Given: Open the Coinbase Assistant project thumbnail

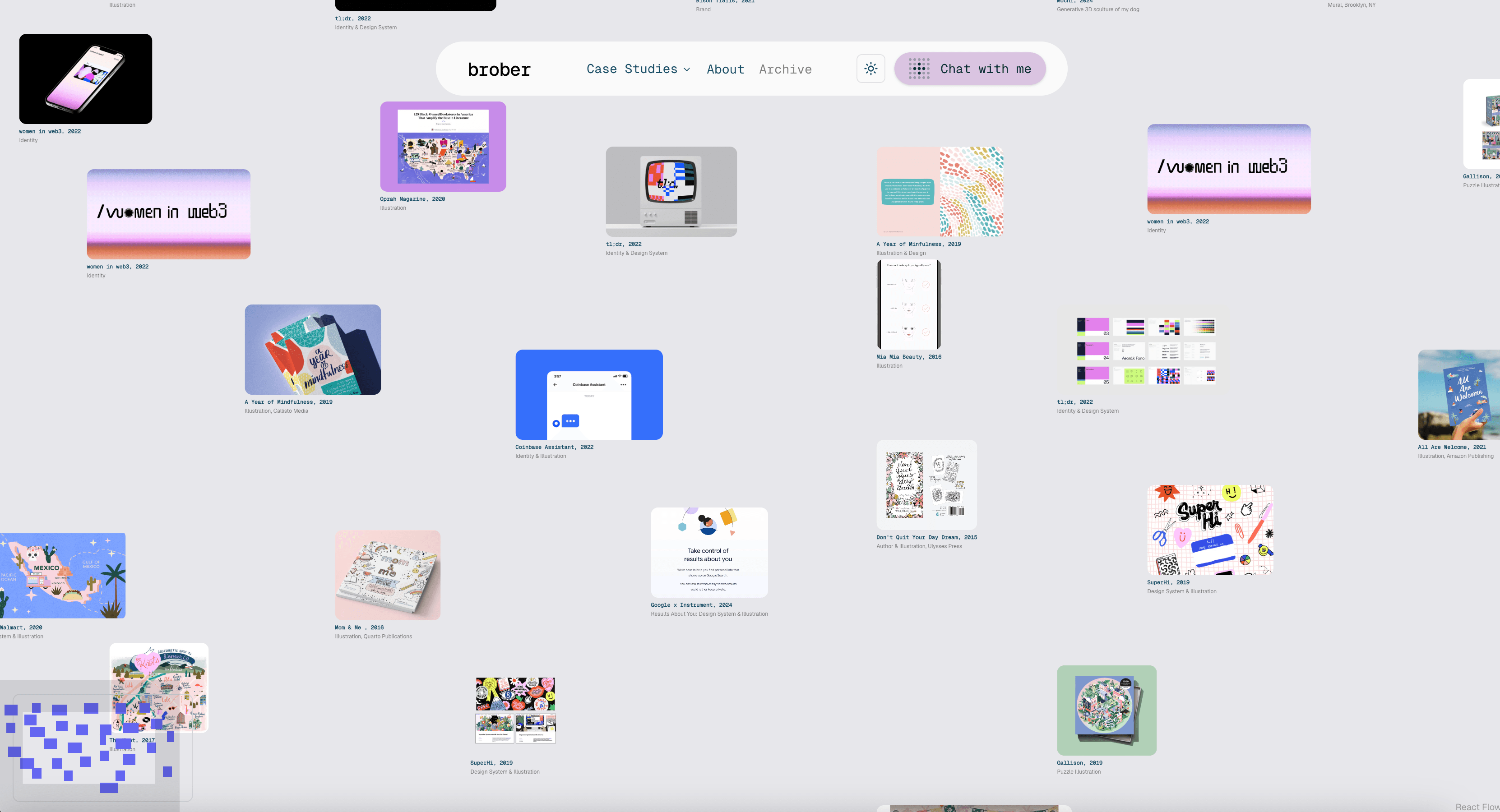Looking at the screenshot, I should [589, 395].
